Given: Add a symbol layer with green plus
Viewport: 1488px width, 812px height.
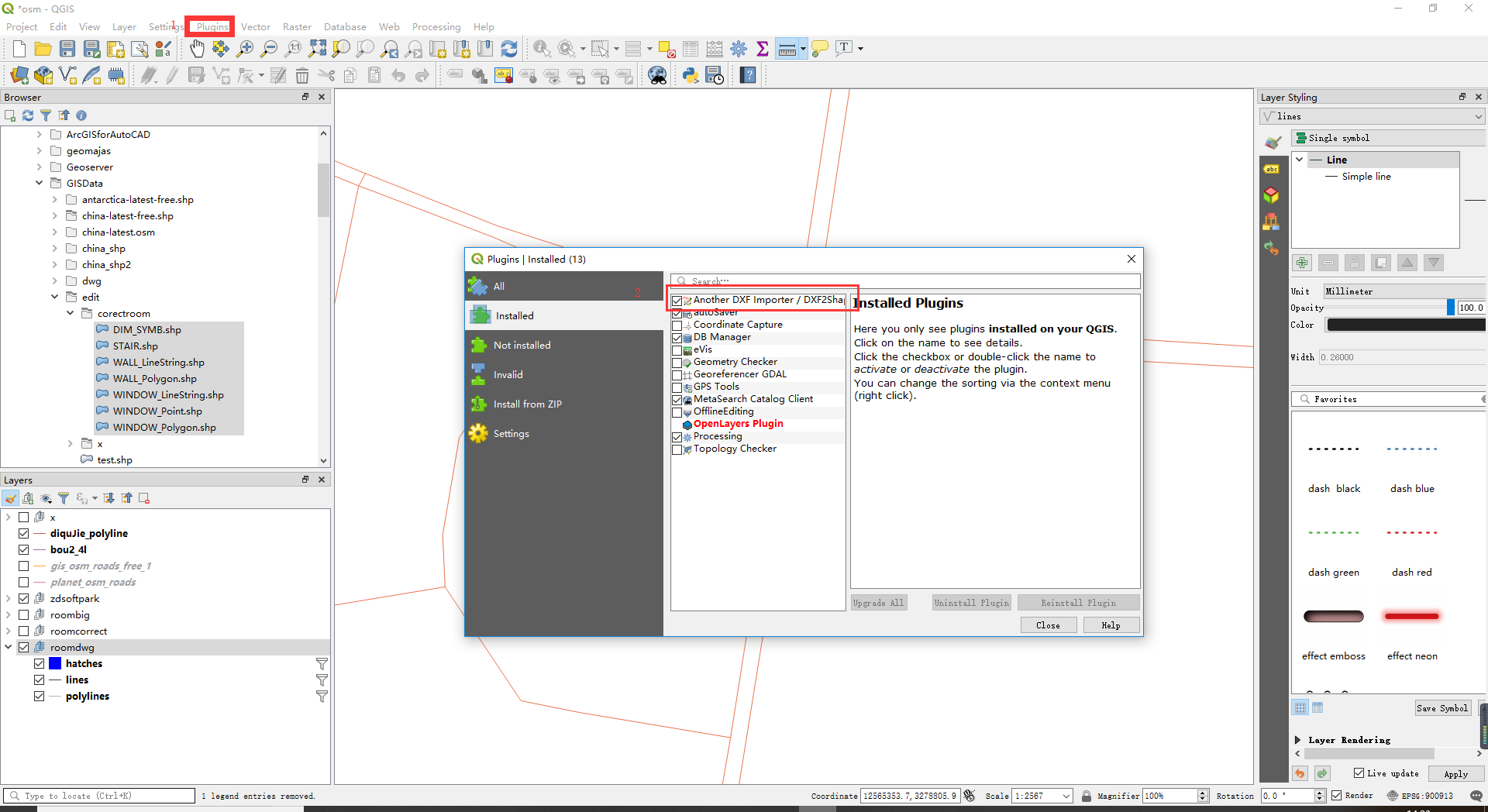Looking at the screenshot, I should (x=1302, y=263).
